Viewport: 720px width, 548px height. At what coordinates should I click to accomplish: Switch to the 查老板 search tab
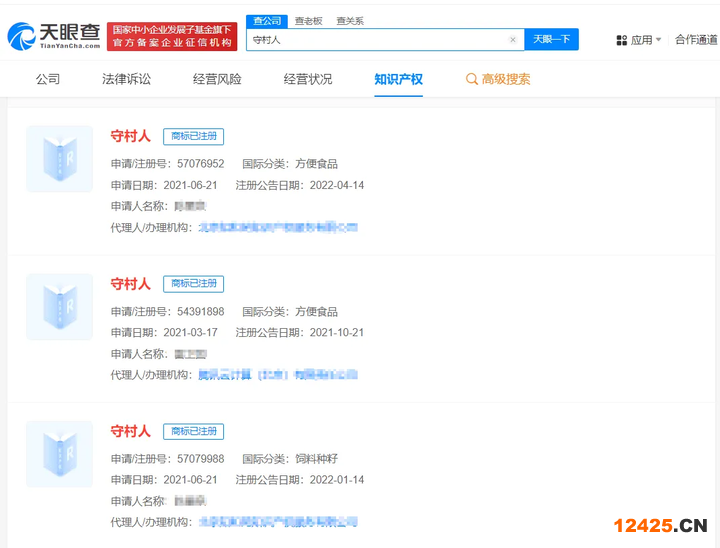click(x=309, y=21)
